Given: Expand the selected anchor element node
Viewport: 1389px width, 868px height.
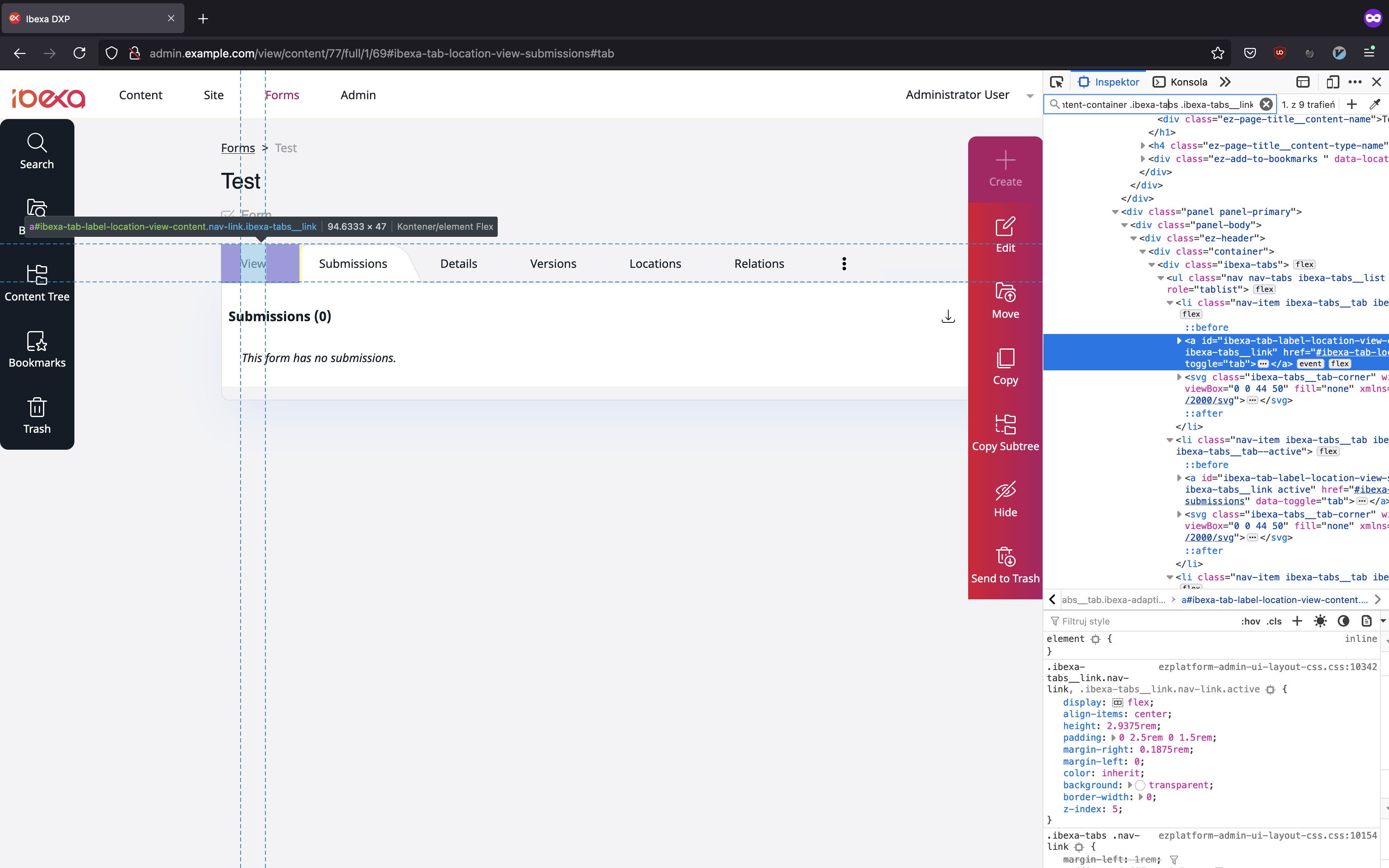Looking at the screenshot, I should pos(1179,341).
